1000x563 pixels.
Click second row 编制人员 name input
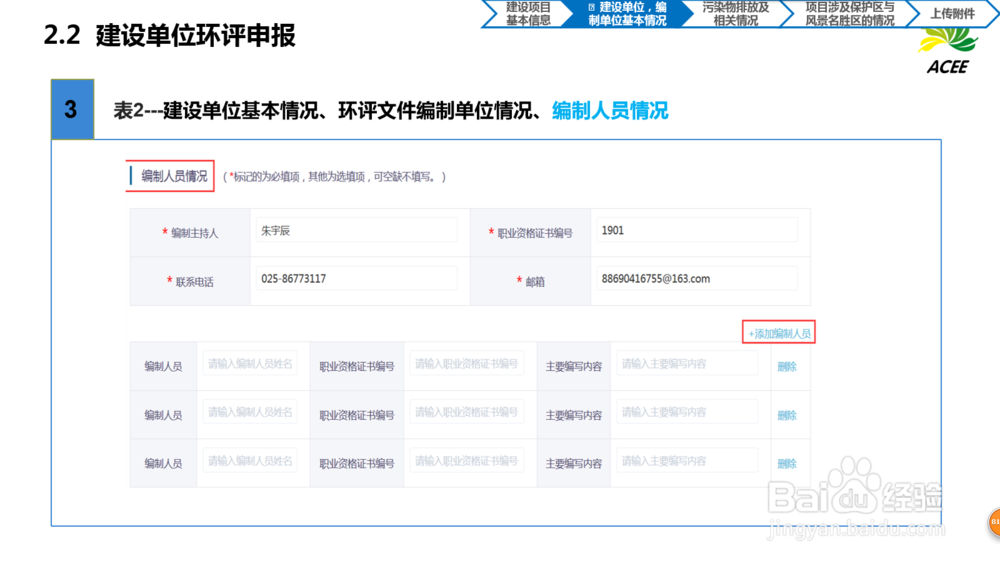(250, 412)
